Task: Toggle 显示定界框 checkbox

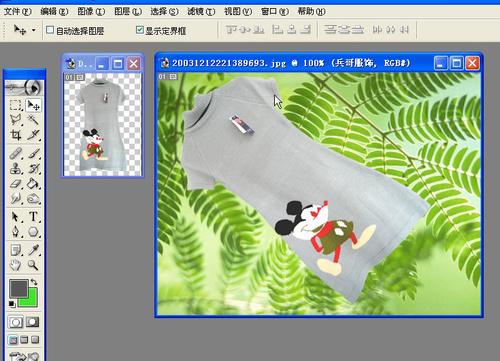Action: pos(140,30)
